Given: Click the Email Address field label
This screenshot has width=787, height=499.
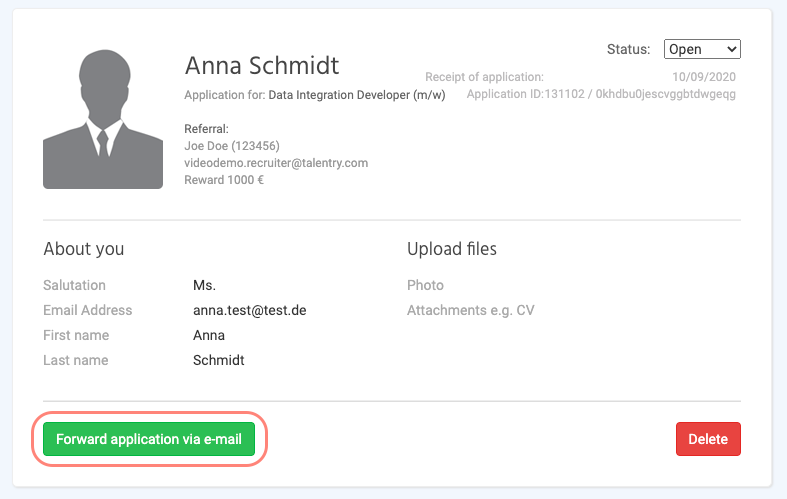Looking at the screenshot, I should 87,310.
